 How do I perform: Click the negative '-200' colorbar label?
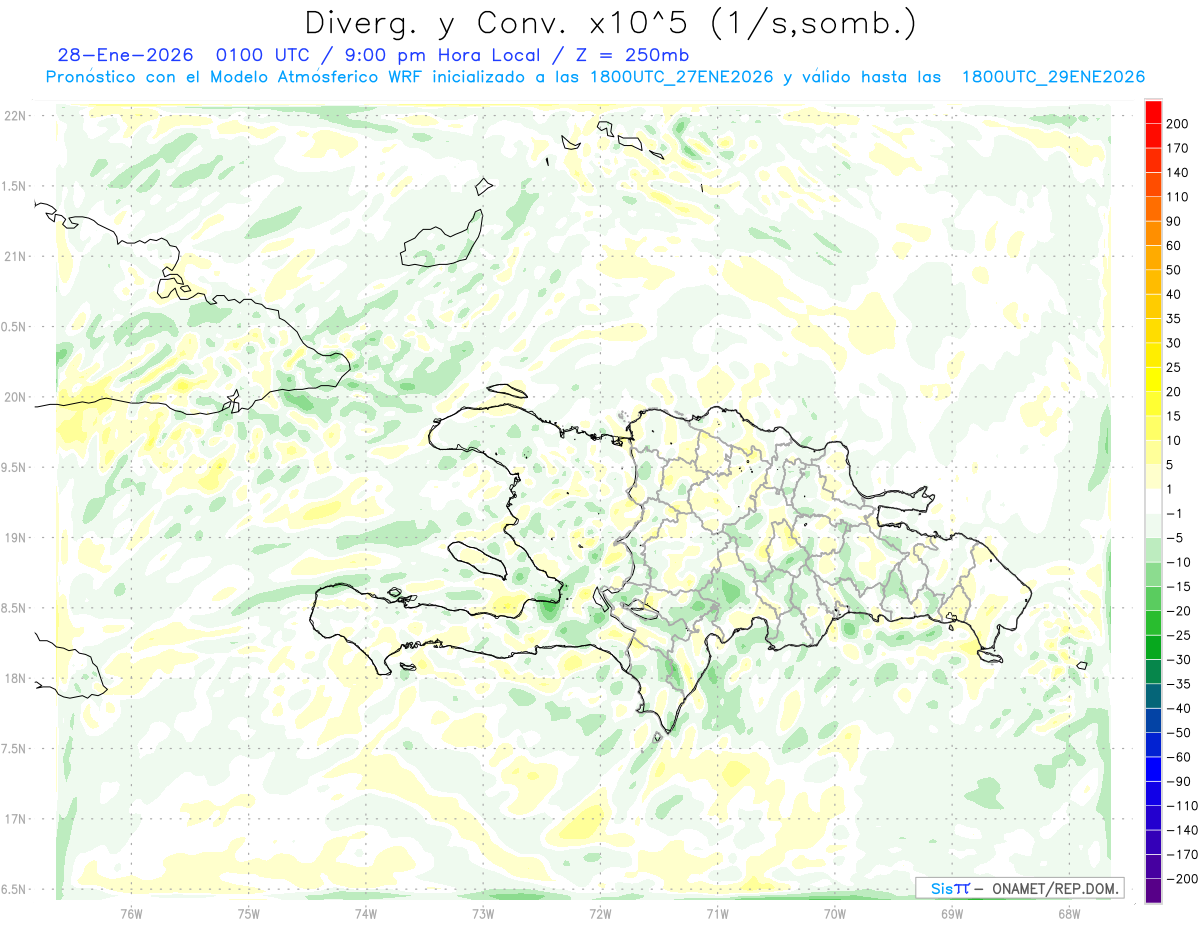(x=1182, y=879)
